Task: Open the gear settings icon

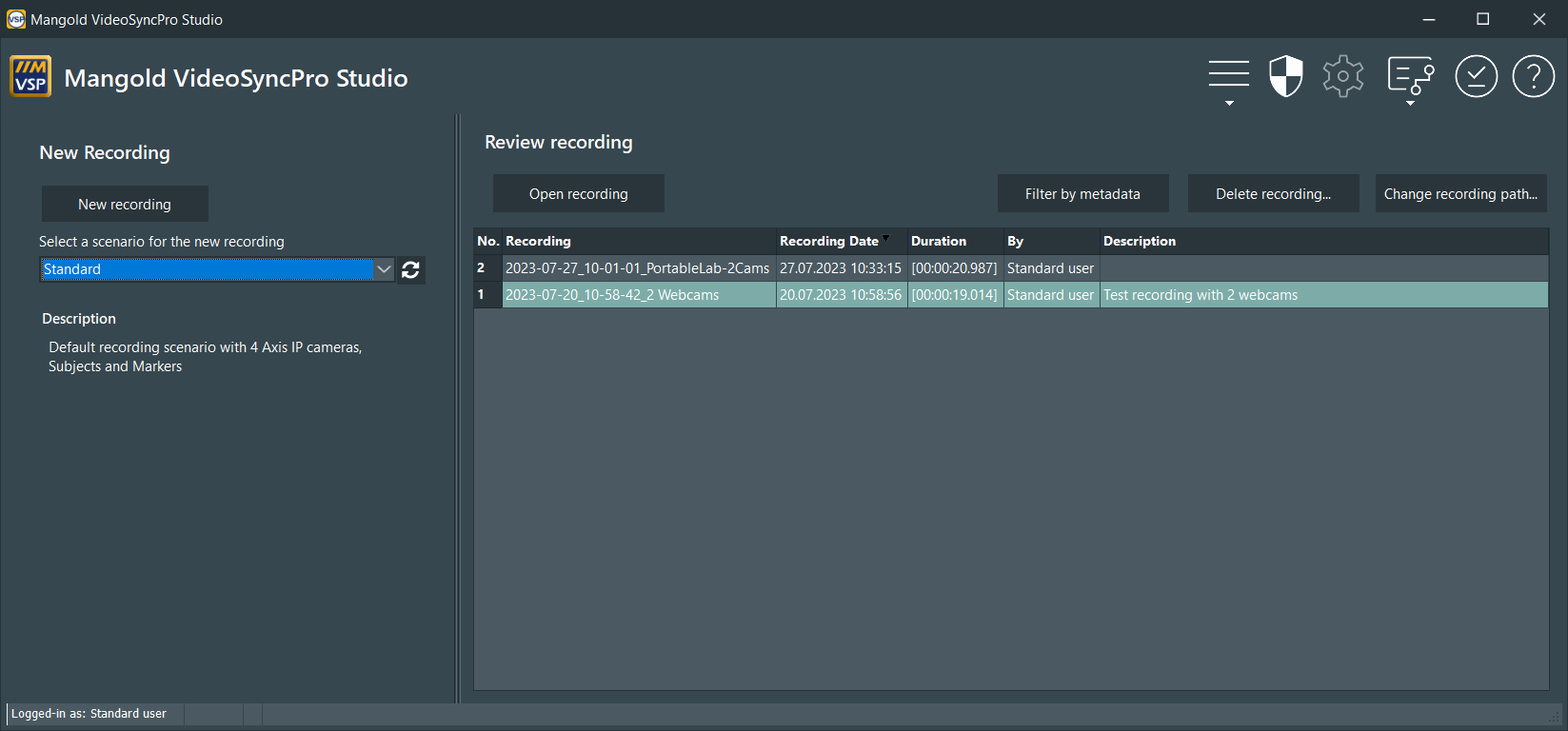Action: click(x=1343, y=76)
